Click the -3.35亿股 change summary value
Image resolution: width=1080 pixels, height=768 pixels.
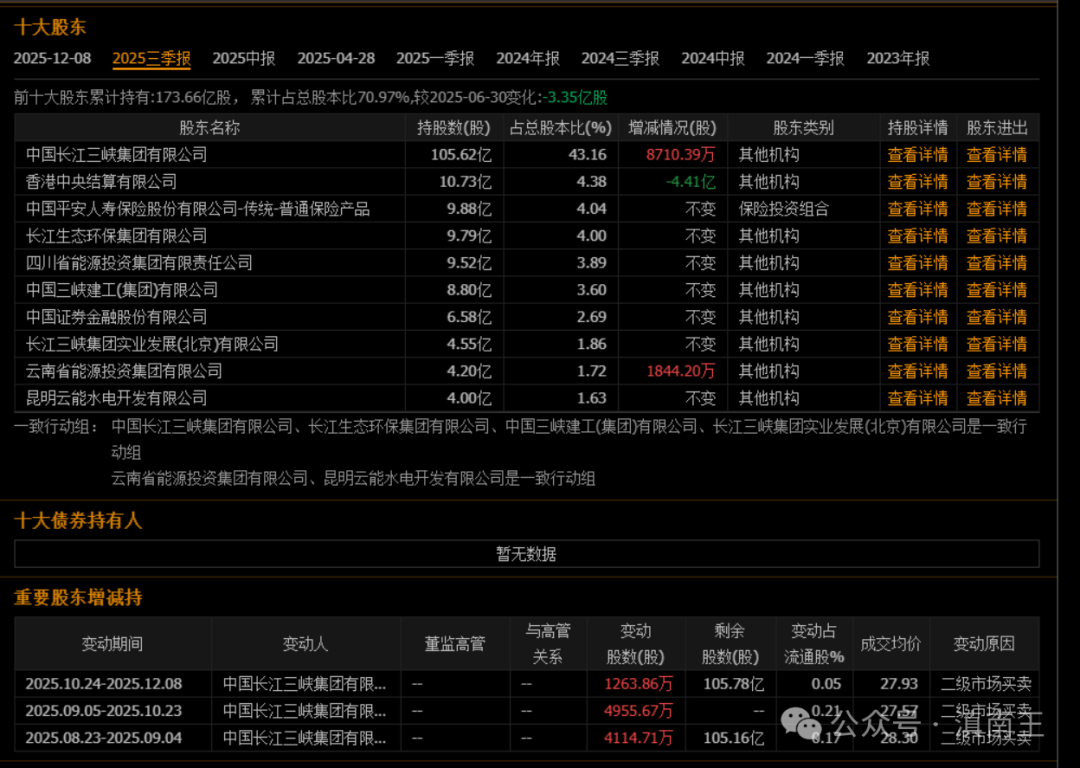pyautogui.click(x=575, y=98)
